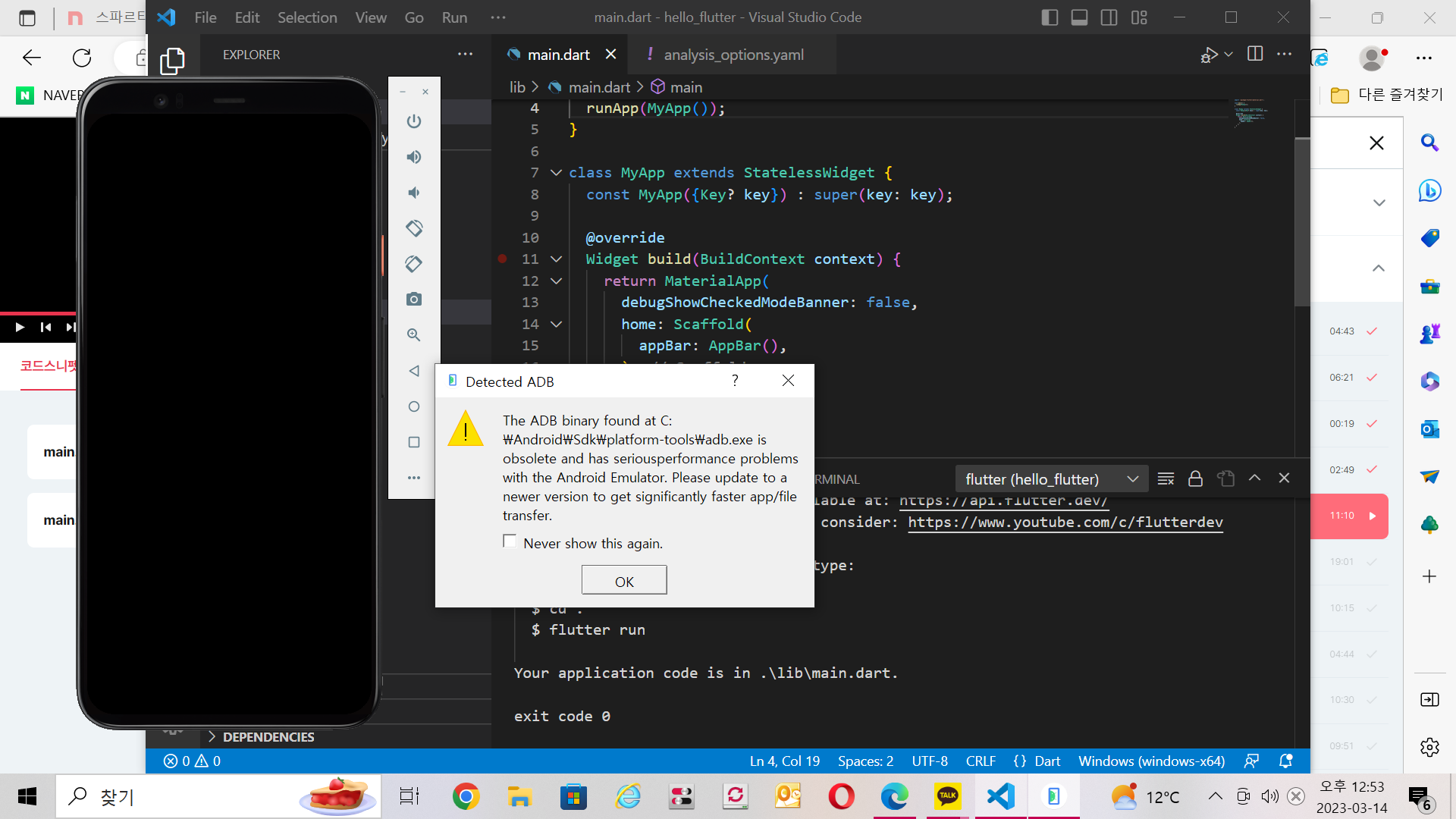Open the Edit menu
Viewport: 1456px width, 819px height.
247,17
